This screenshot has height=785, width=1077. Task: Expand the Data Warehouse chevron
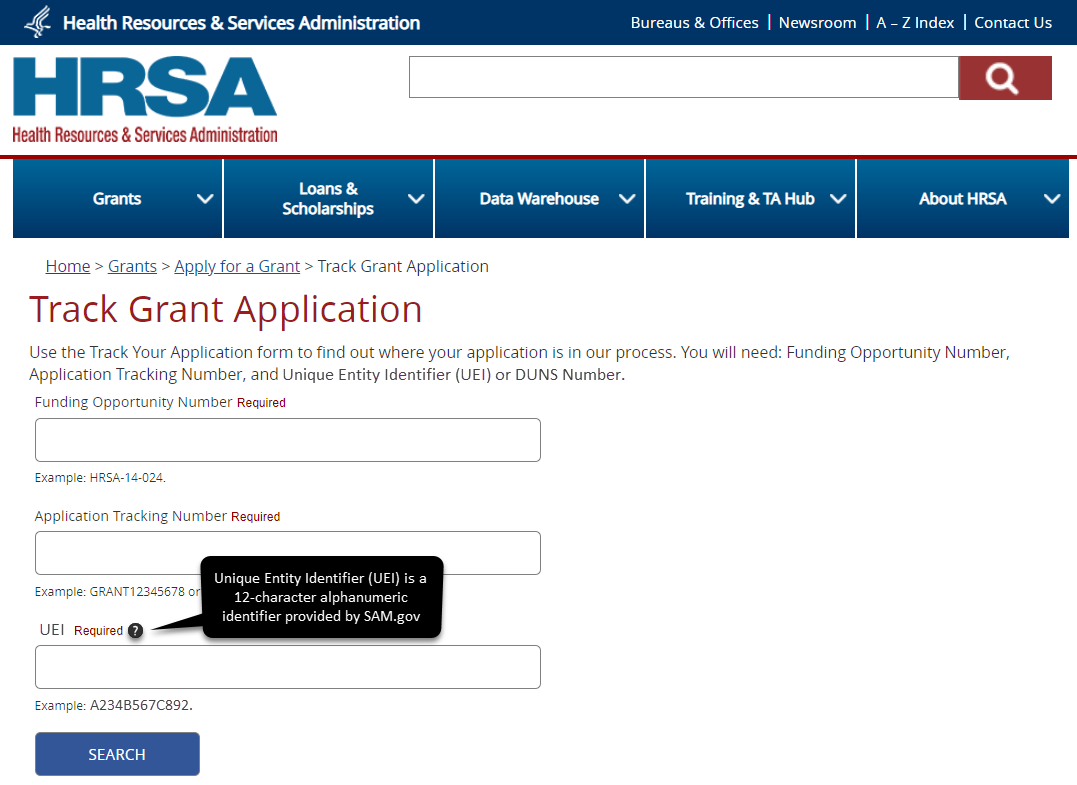click(626, 199)
